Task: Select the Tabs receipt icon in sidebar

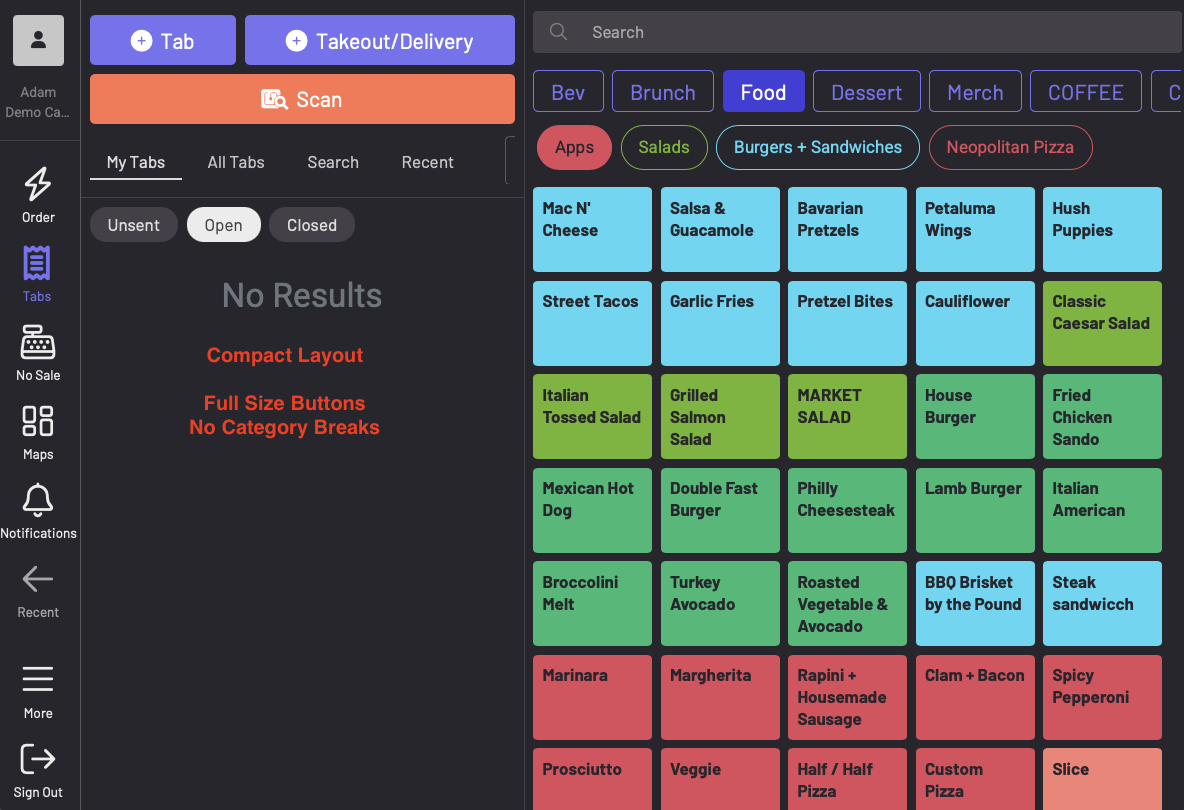Action: (38, 264)
